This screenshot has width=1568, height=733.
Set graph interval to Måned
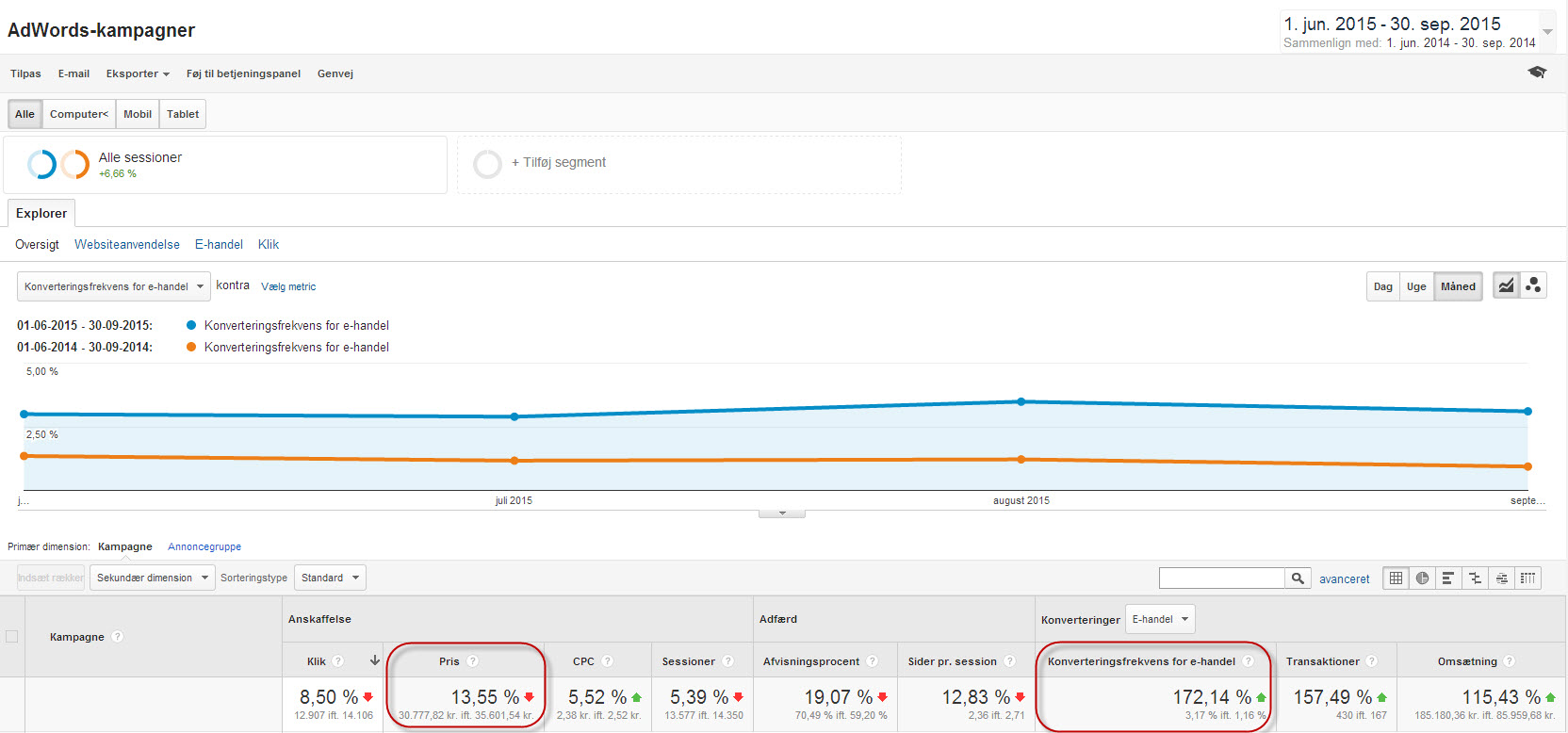[1458, 286]
